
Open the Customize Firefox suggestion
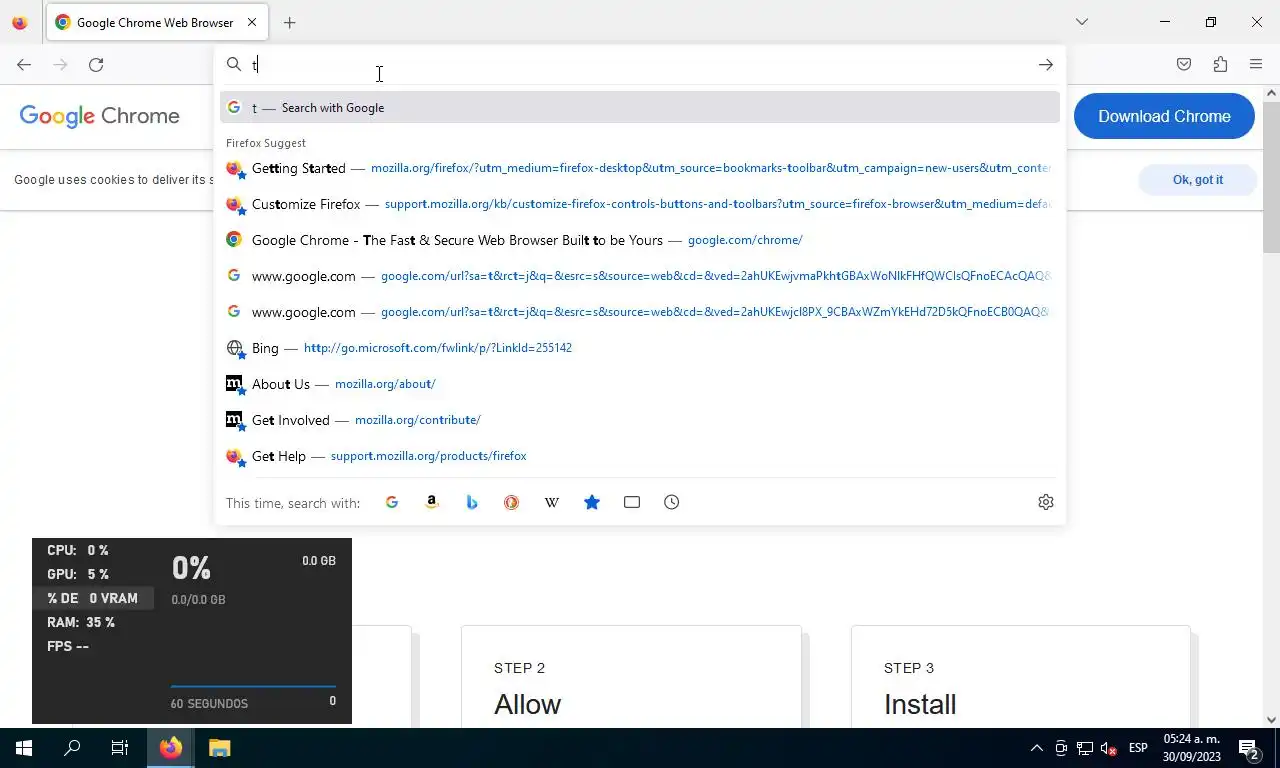coord(640,204)
